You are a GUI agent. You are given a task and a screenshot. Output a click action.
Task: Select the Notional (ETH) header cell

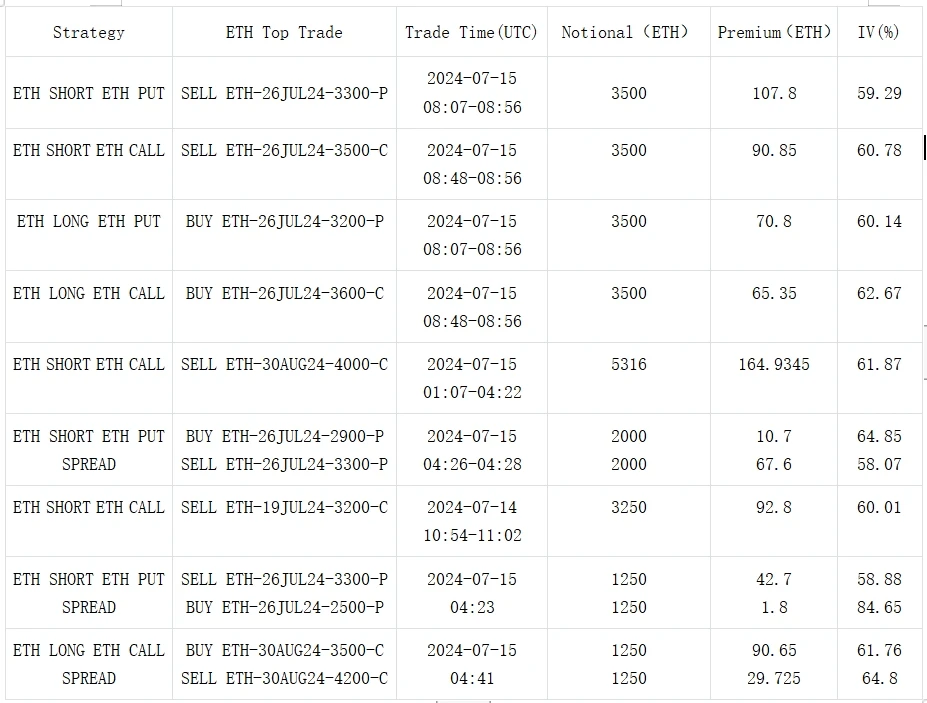point(628,32)
